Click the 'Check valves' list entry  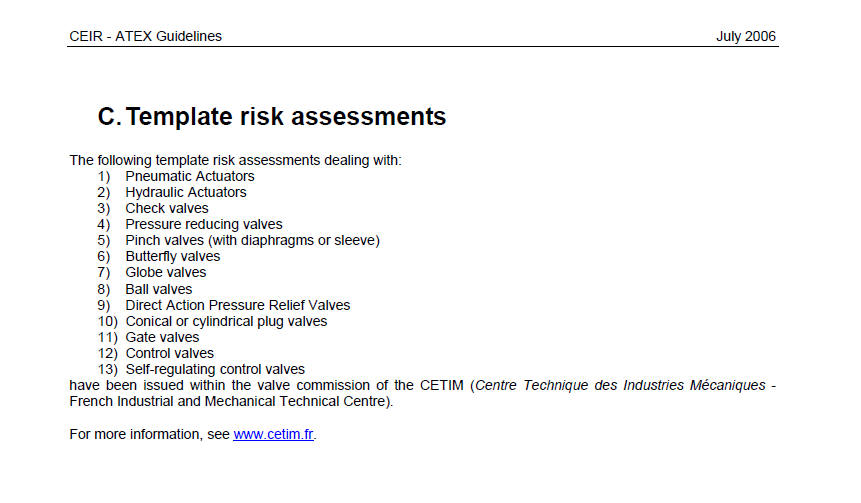[x=167, y=208]
